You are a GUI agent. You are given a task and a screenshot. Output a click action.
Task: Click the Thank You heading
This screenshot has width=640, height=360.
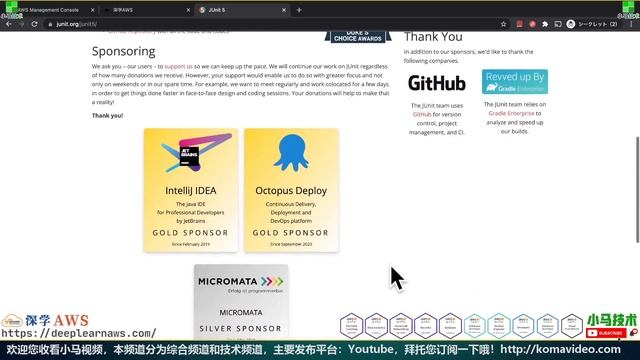tap(433, 37)
